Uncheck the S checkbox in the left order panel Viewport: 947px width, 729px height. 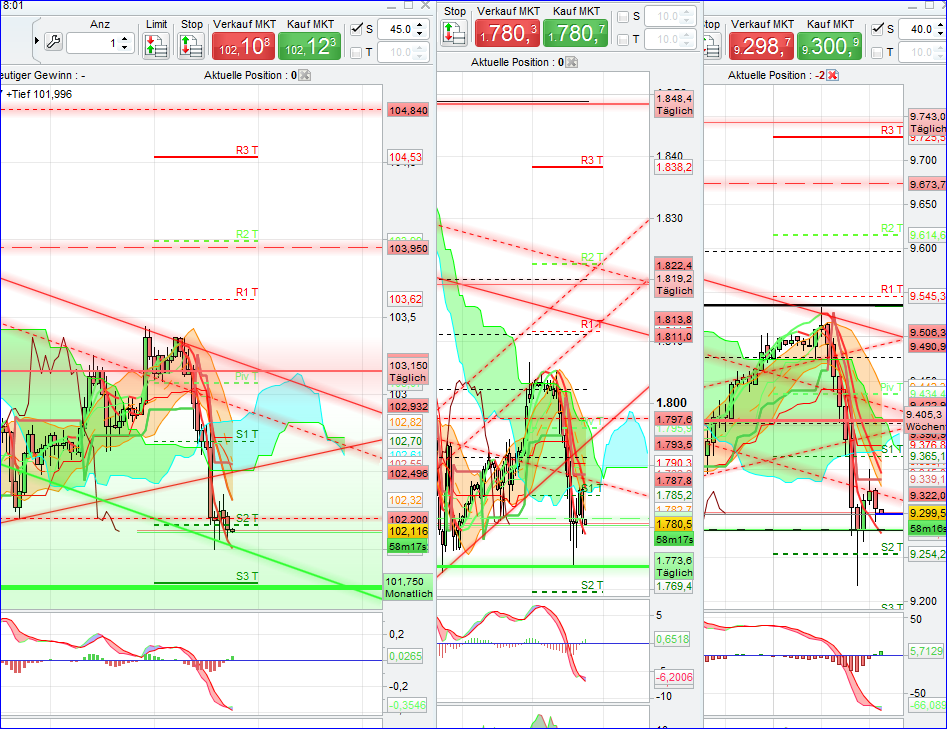tap(355, 28)
